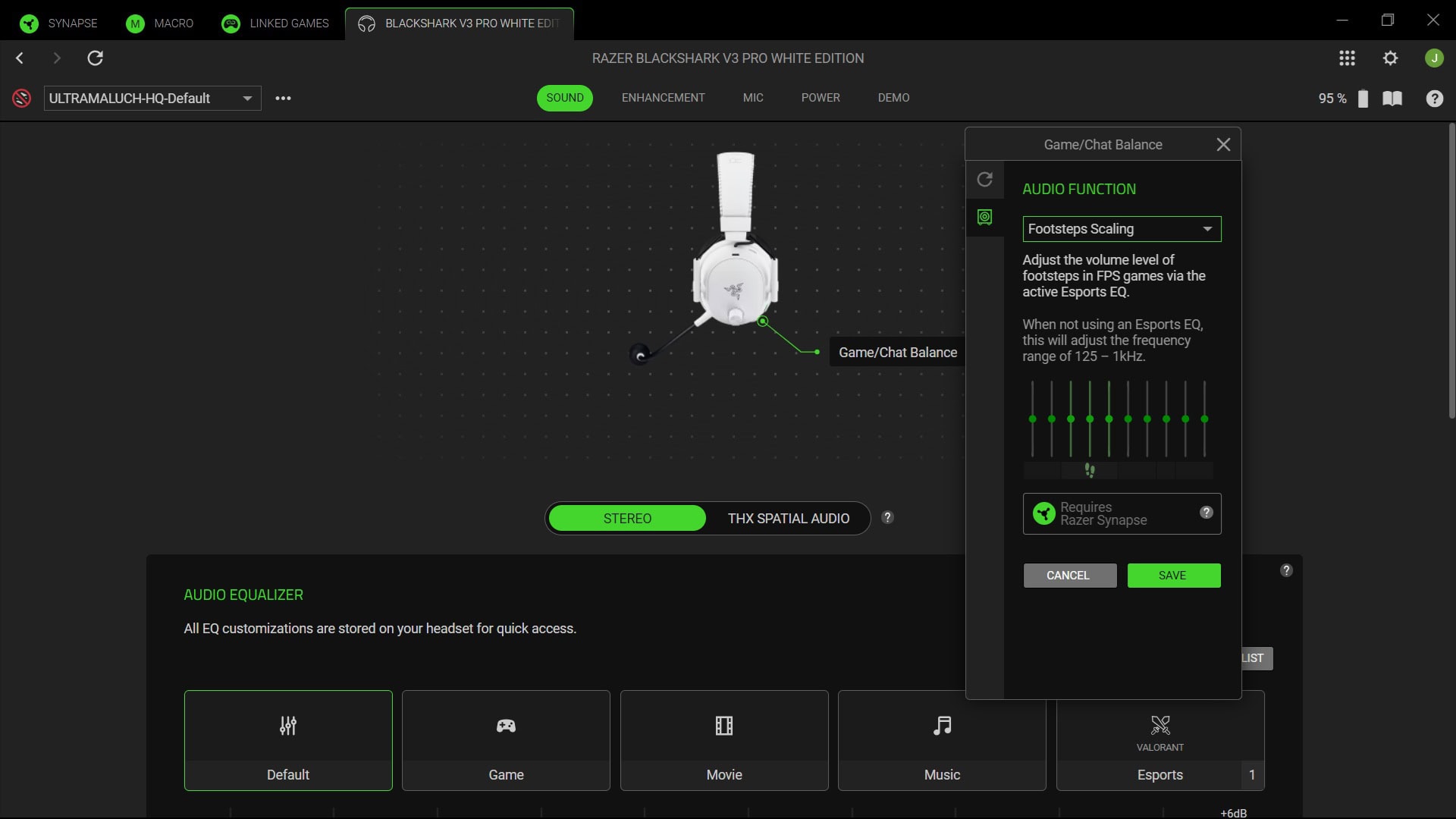
Task: Click the main window vertical scrollbar
Action: tap(1451, 271)
